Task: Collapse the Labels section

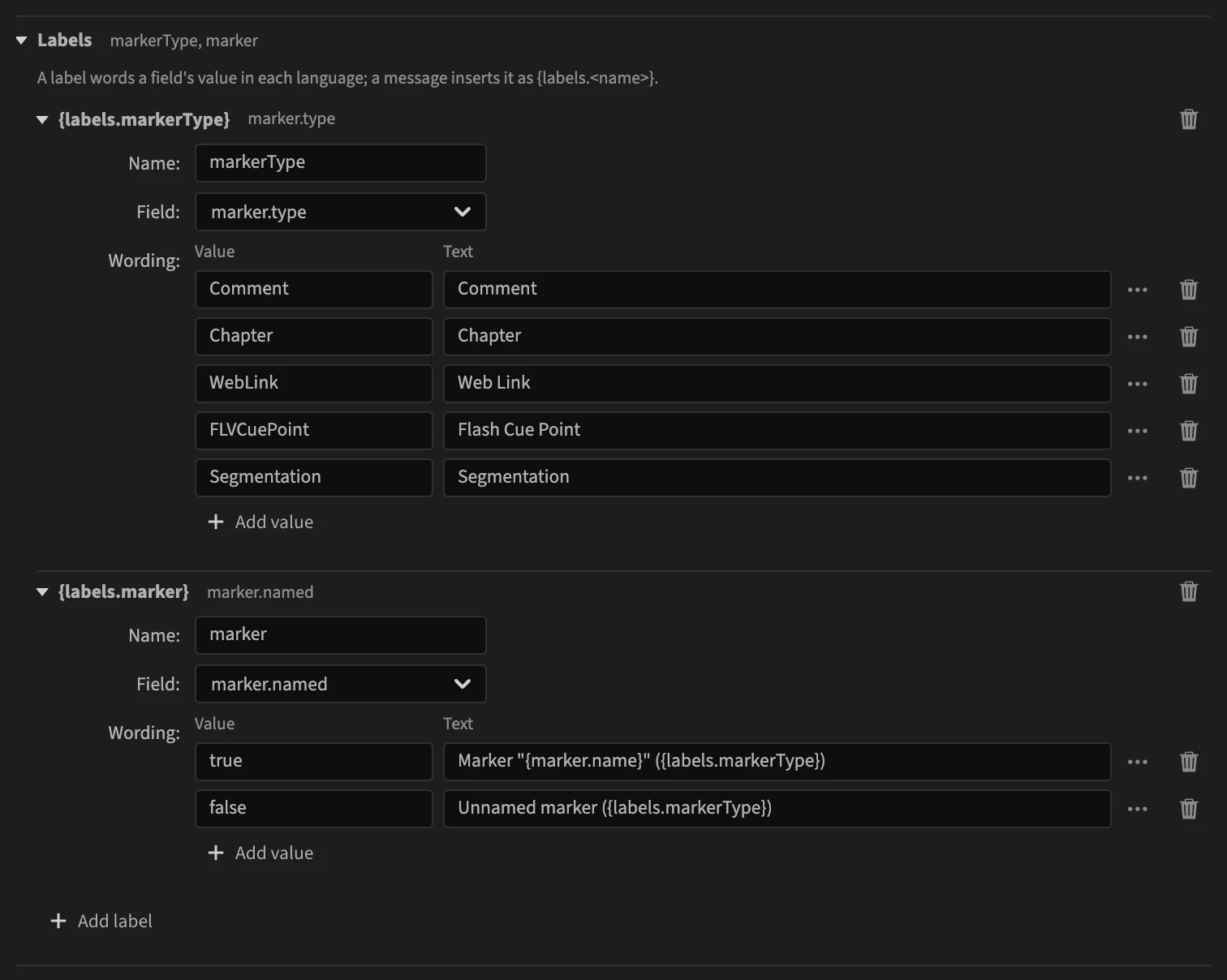Action: [22, 41]
